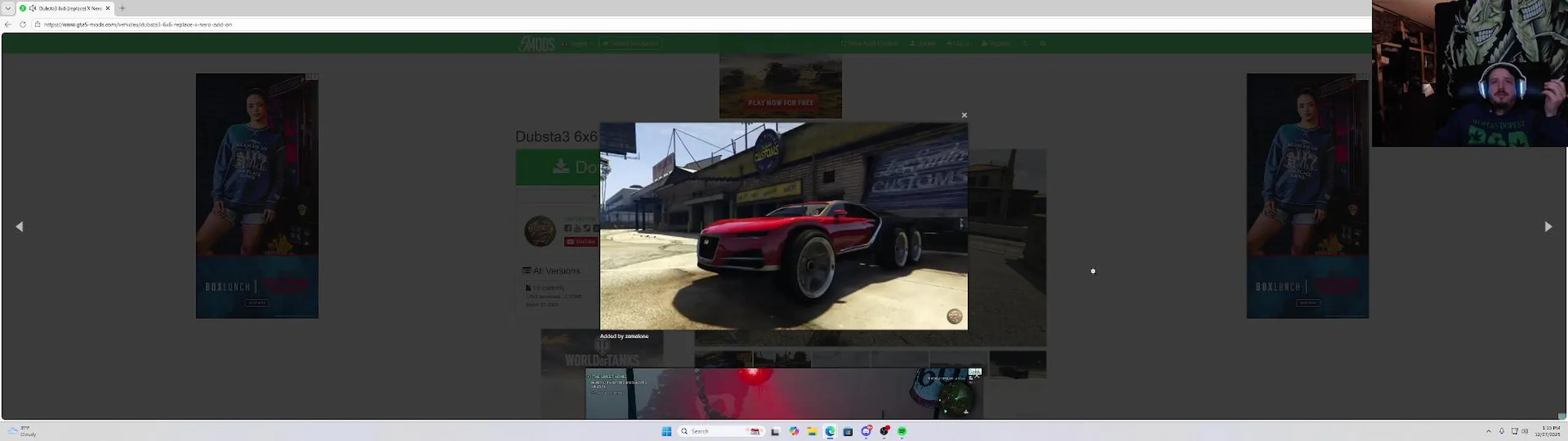
Task: Open the right BoxLunch banner ad
Action: click(1308, 196)
